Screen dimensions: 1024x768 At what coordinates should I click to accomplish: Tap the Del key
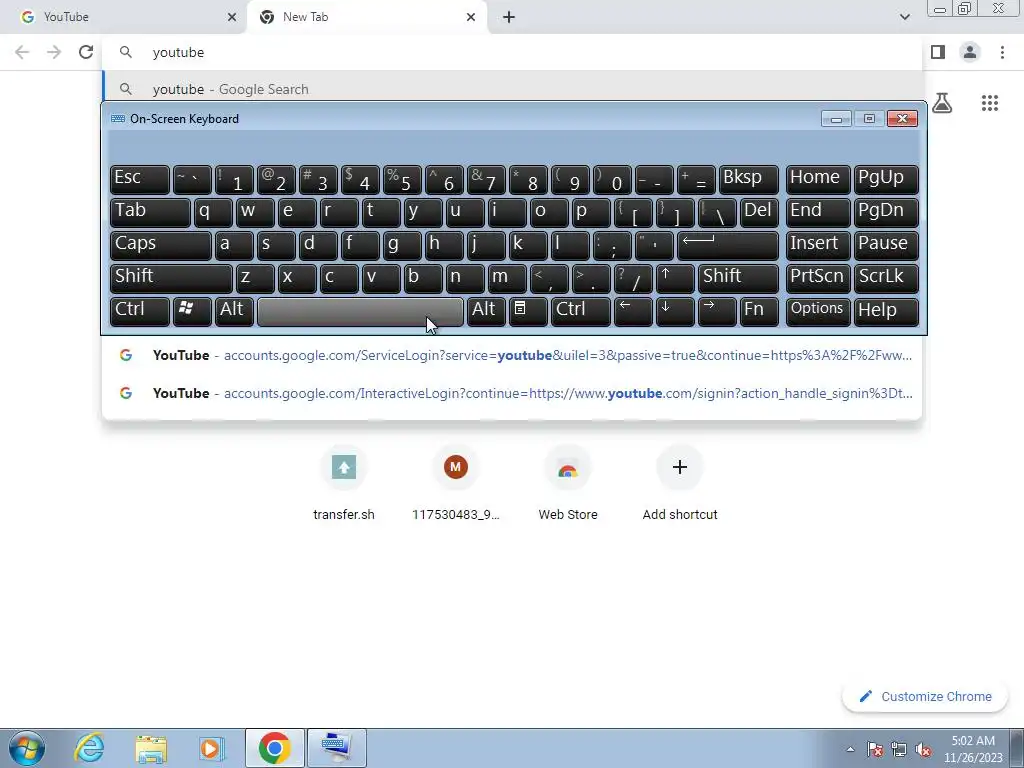(x=759, y=212)
